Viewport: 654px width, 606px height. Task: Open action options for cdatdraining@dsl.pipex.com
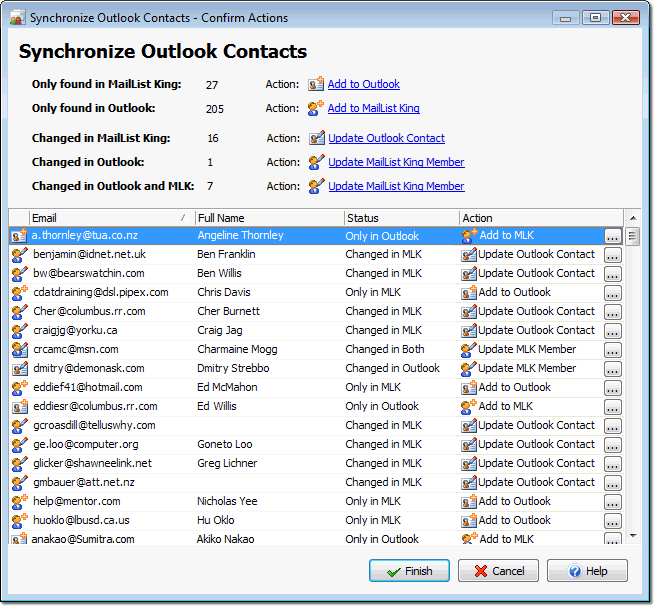click(x=612, y=293)
